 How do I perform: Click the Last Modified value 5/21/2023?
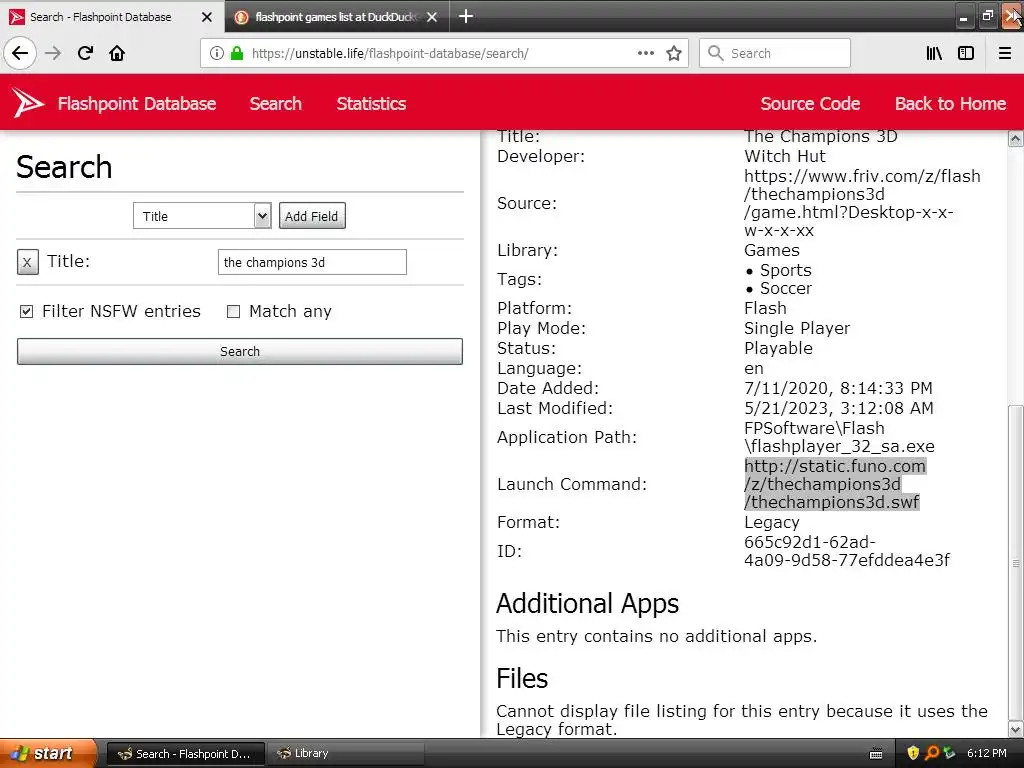pos(839,408)
